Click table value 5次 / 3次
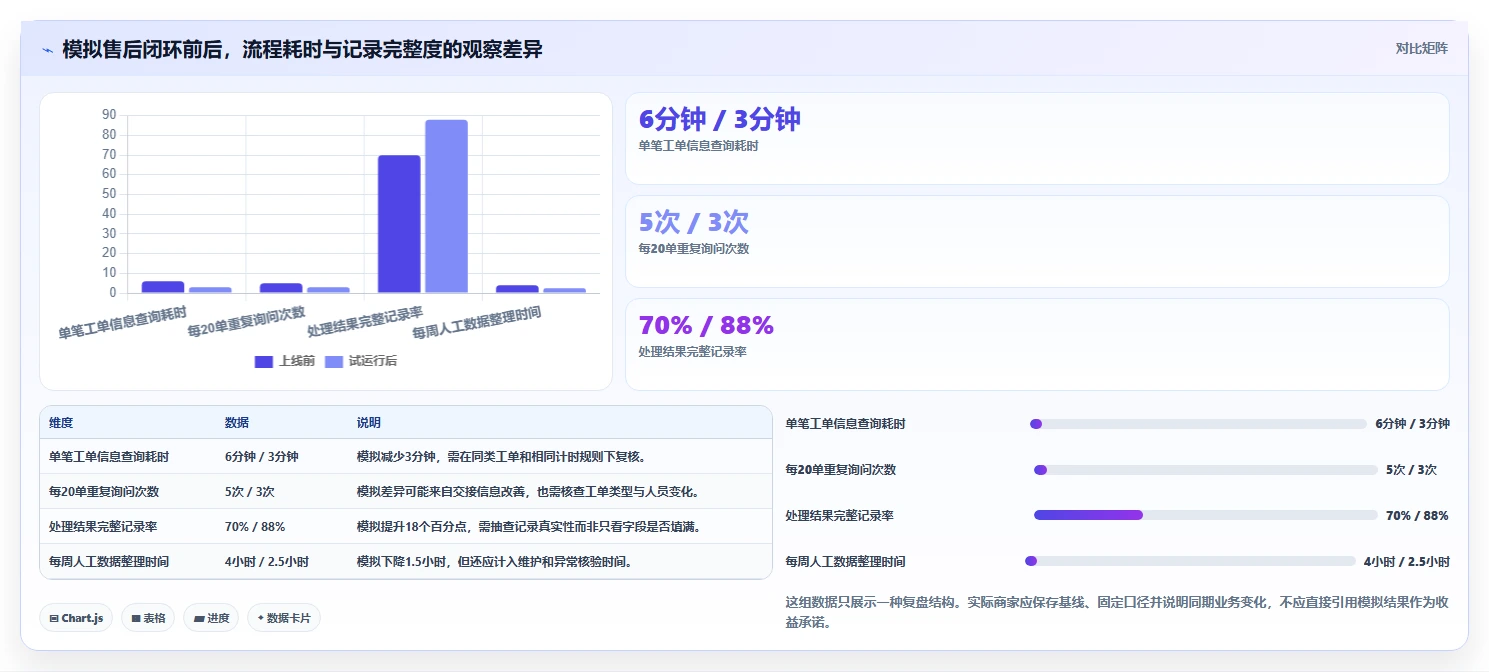Viewport: 1489px width, 672px height. [x=250, y=492]
